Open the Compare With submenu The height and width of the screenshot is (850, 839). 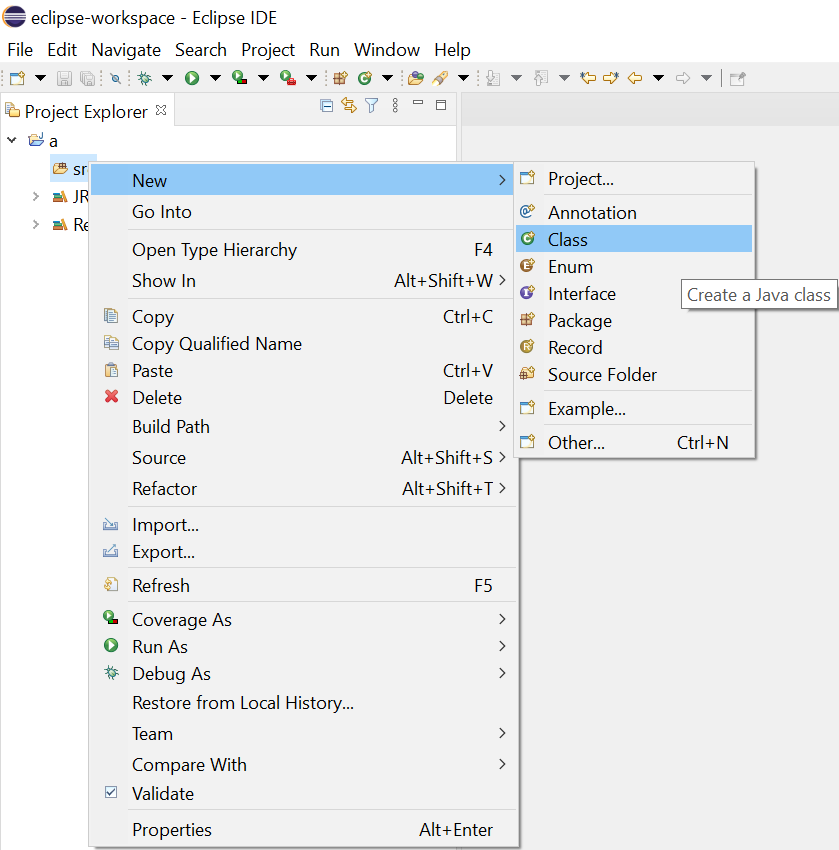302,764
